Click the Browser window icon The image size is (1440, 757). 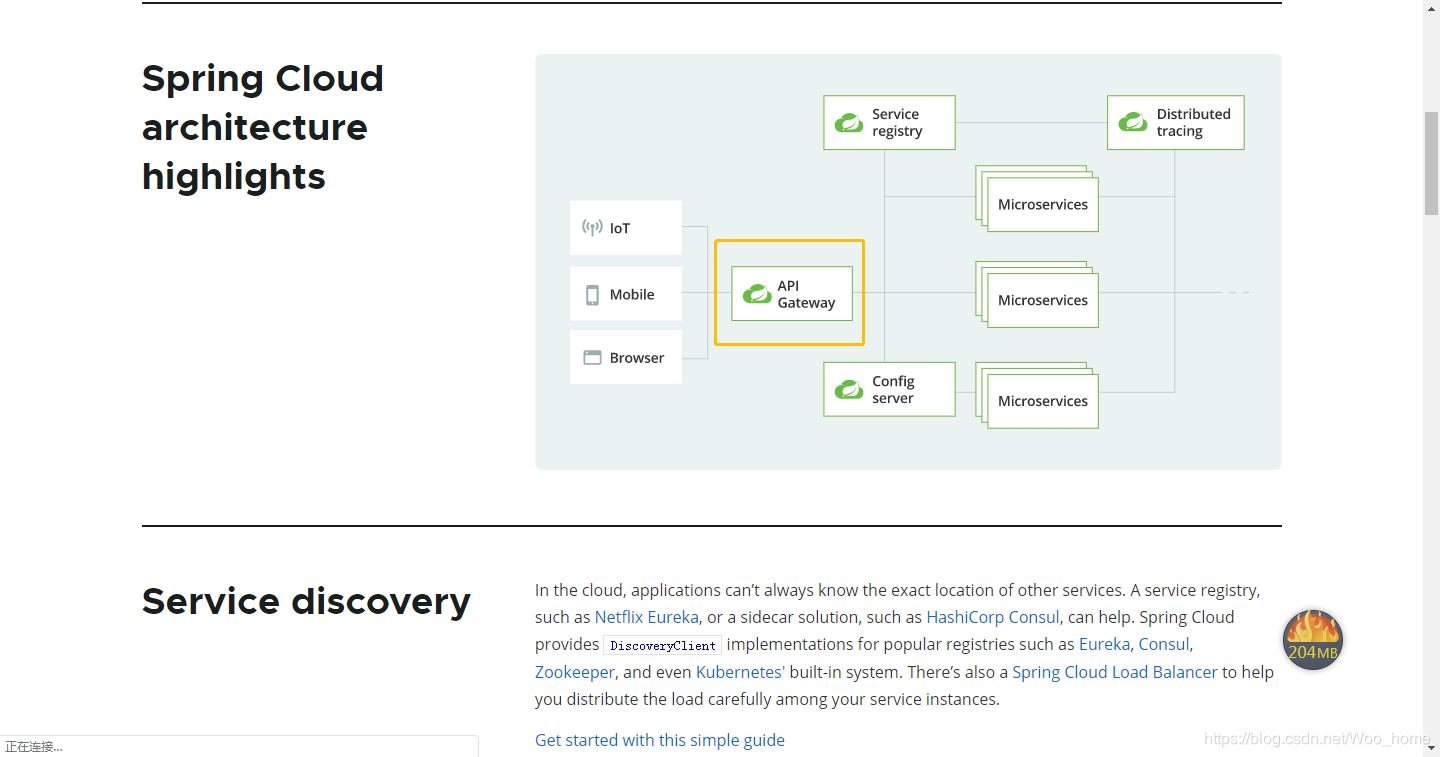[592, 357]
